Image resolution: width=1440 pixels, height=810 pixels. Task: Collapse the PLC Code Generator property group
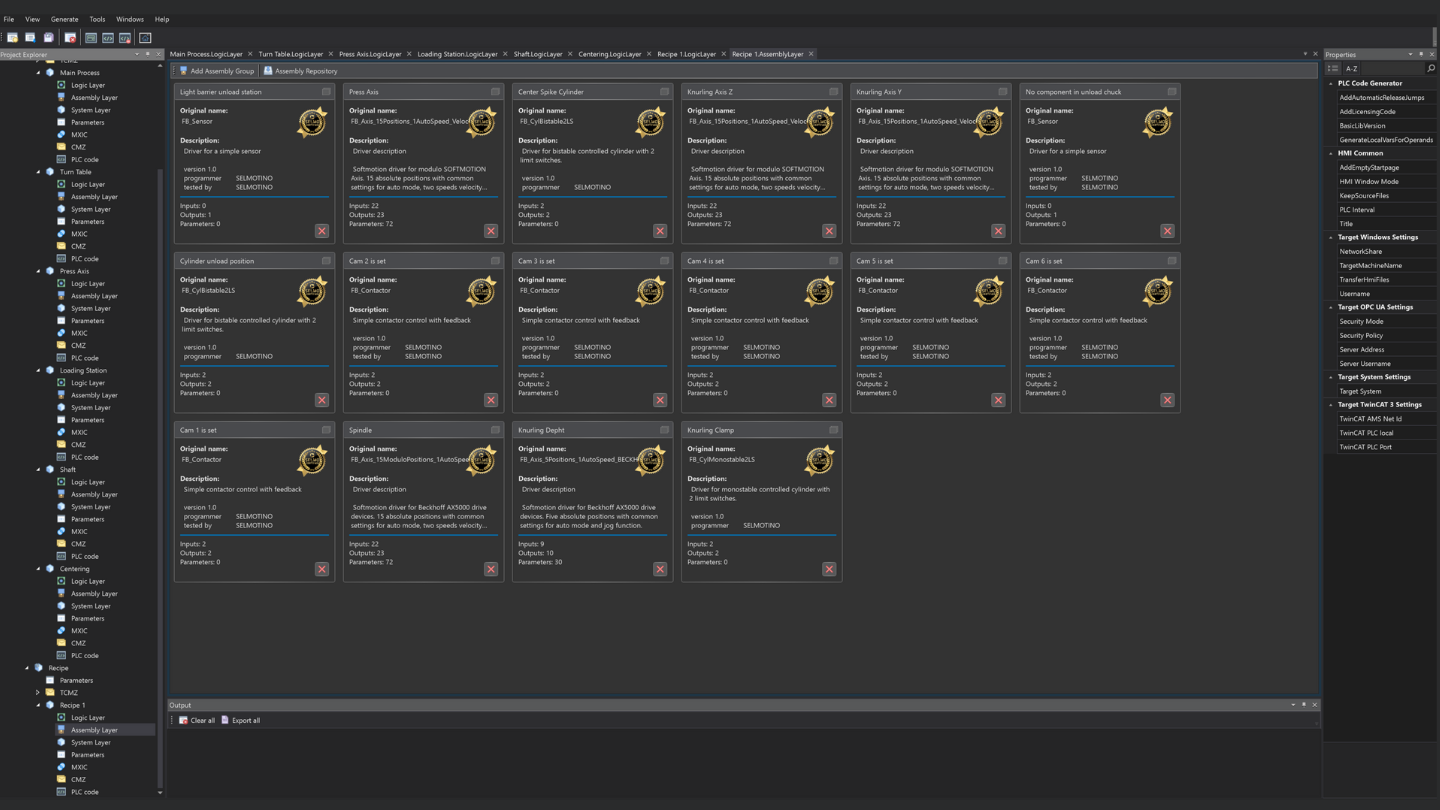[x=1331, y=84]
